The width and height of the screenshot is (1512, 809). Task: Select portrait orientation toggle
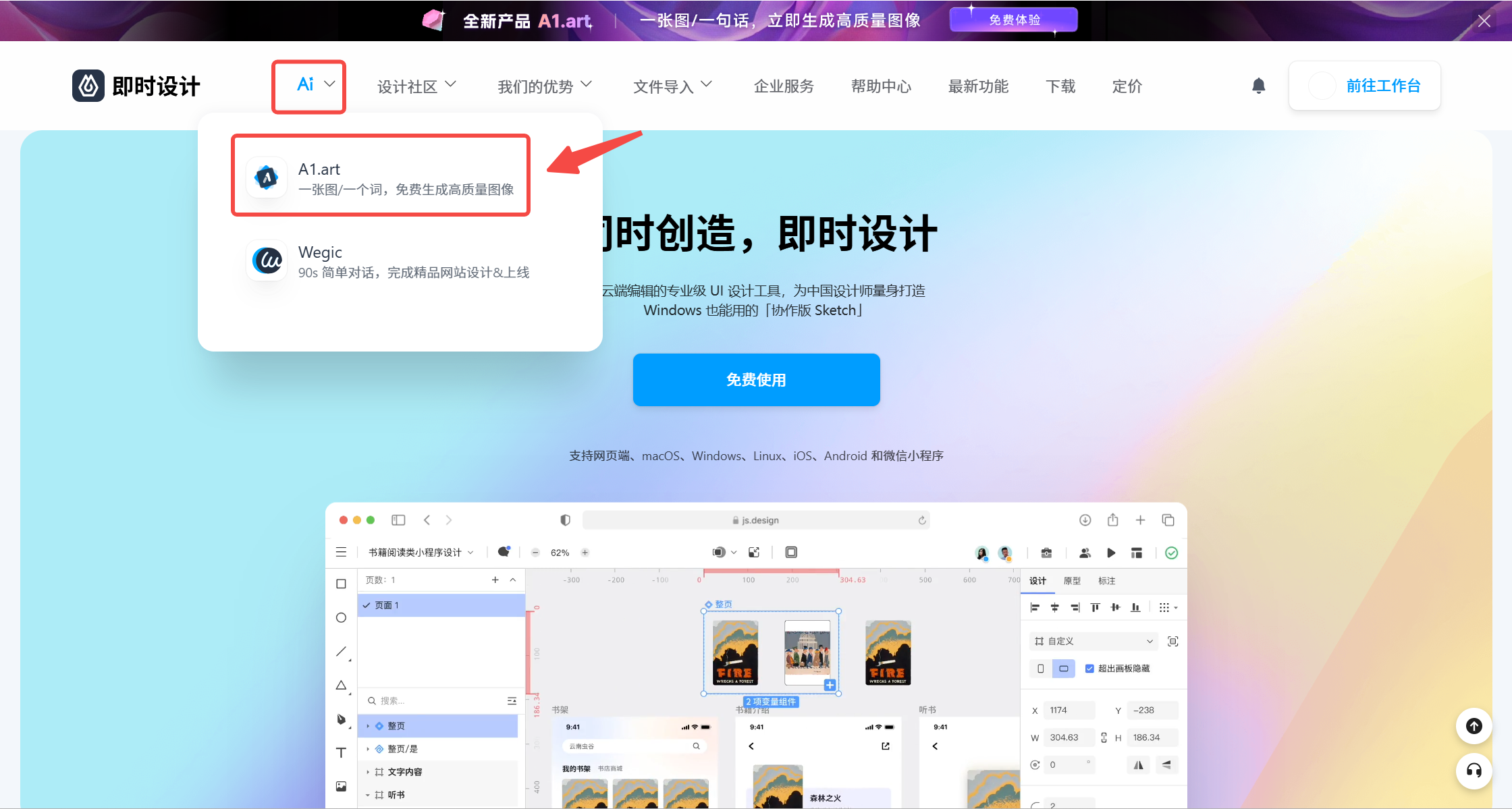(x=1040, y=669)
